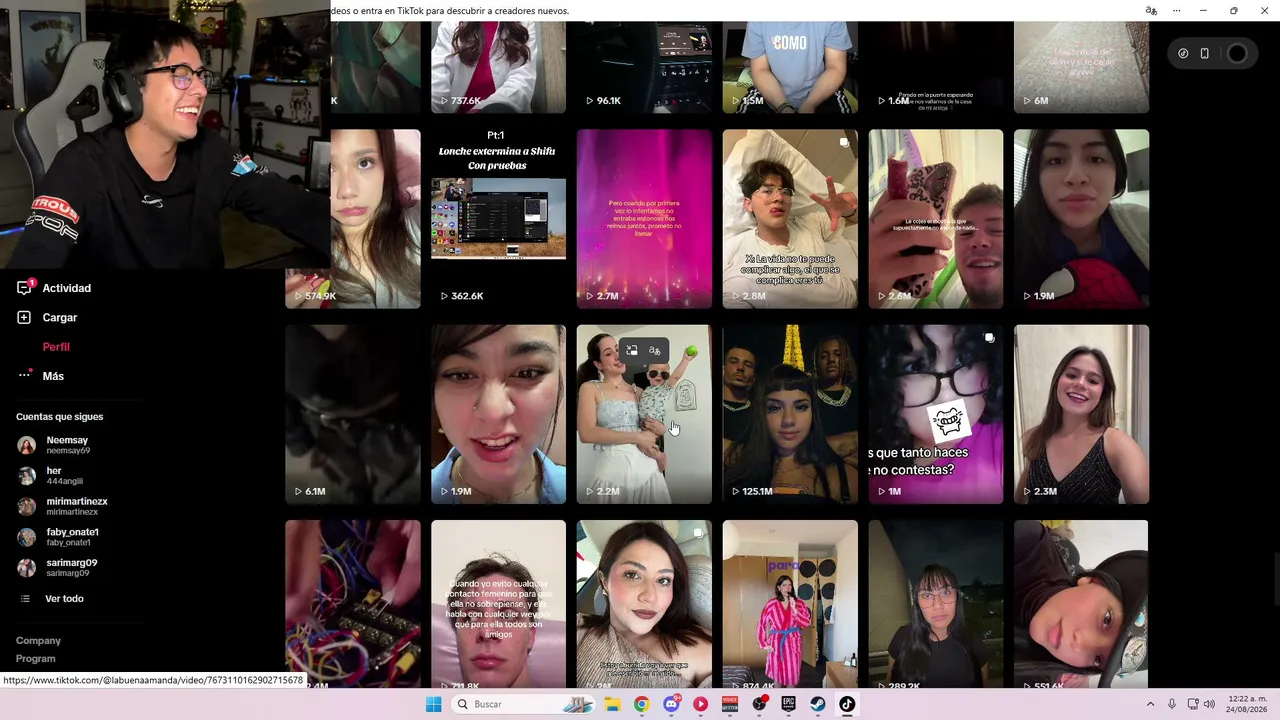Play the colored wires video

[x=353, y=604]
